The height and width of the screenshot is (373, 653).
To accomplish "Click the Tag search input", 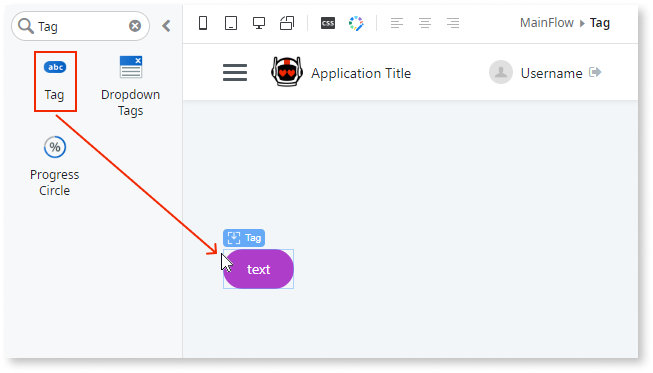I will coord(80,26).
